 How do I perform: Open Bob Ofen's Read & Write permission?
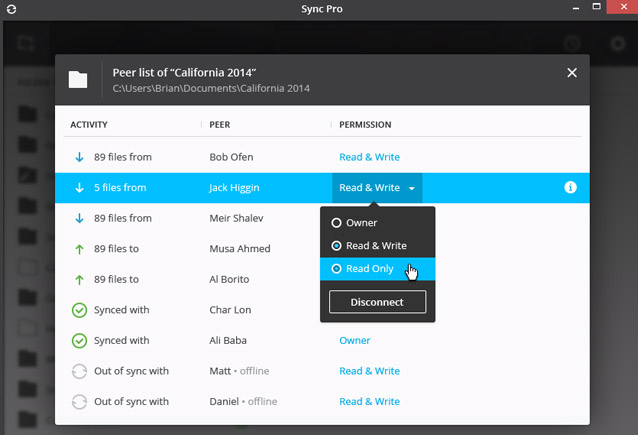tap(369, 157)
